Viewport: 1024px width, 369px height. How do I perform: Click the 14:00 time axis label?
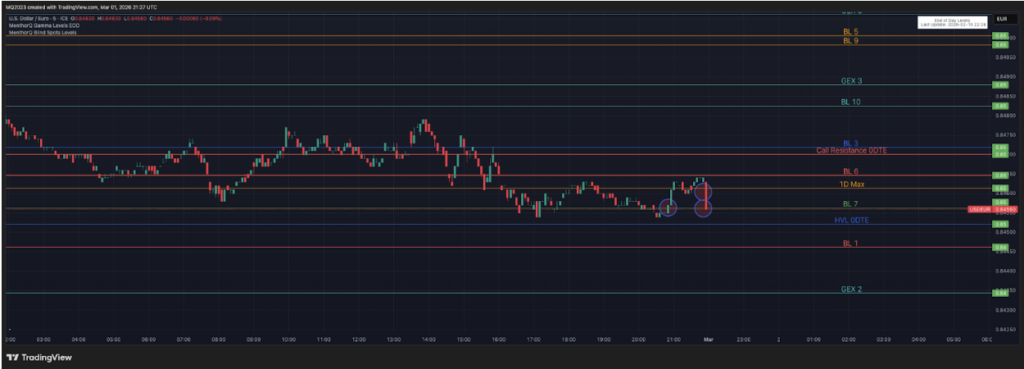428,340
